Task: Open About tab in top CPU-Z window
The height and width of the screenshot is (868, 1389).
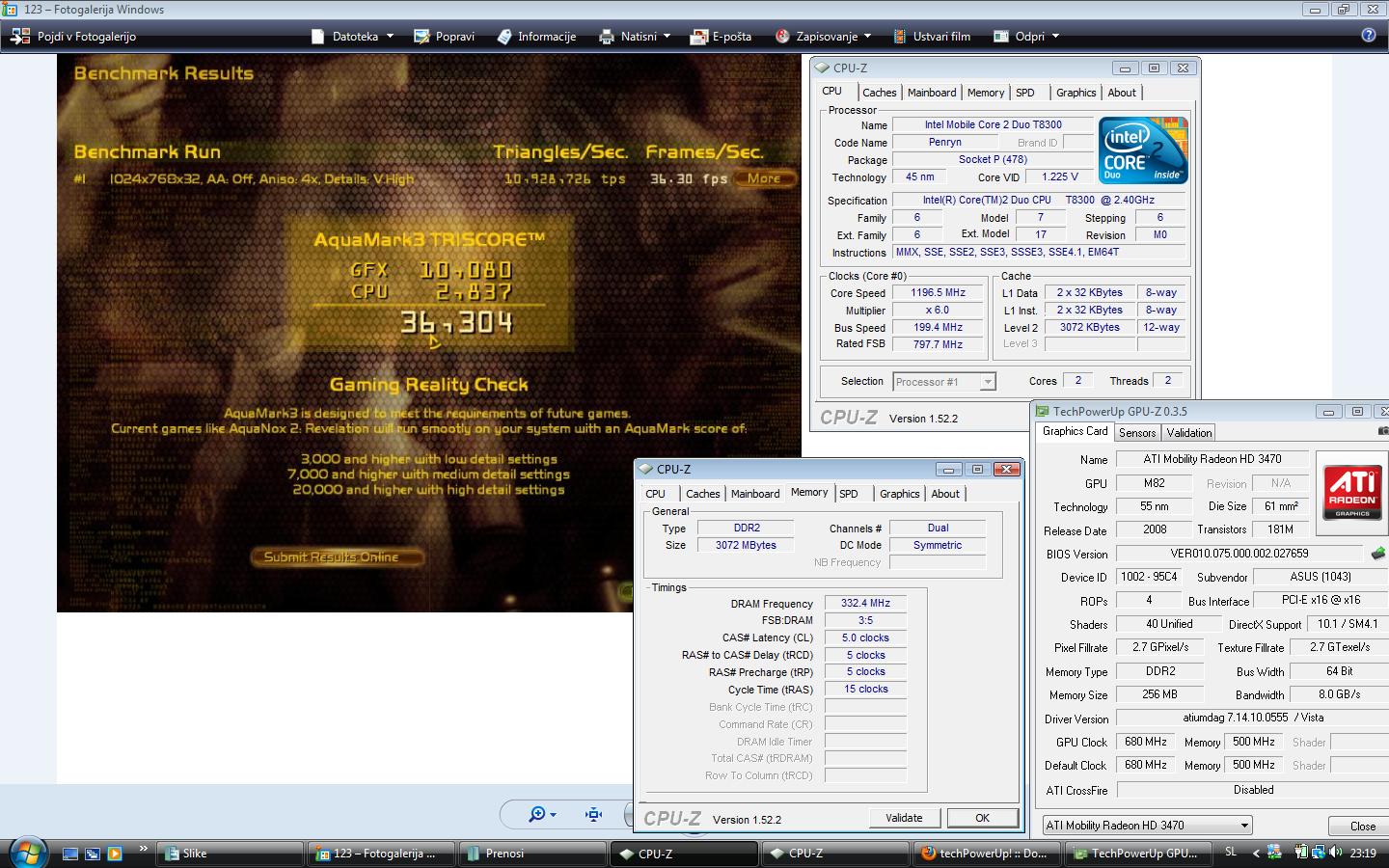Action: pyautogui.click(x=1122, y=93)
